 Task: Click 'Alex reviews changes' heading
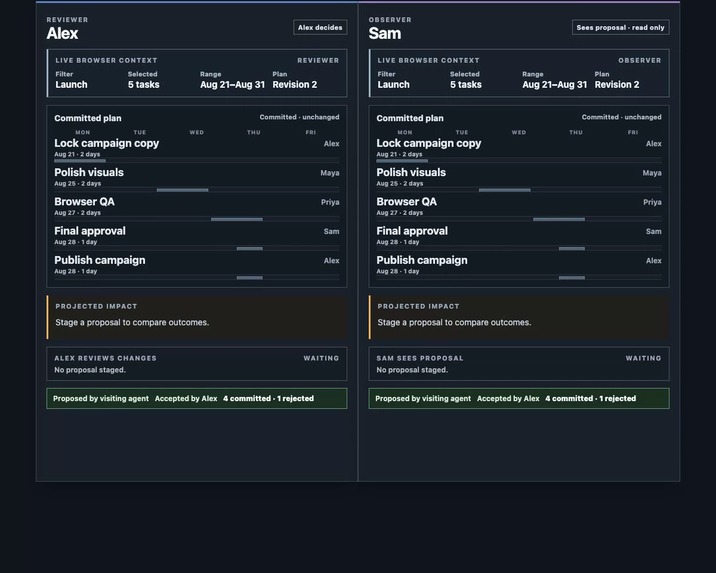click(x=105, y=358)
